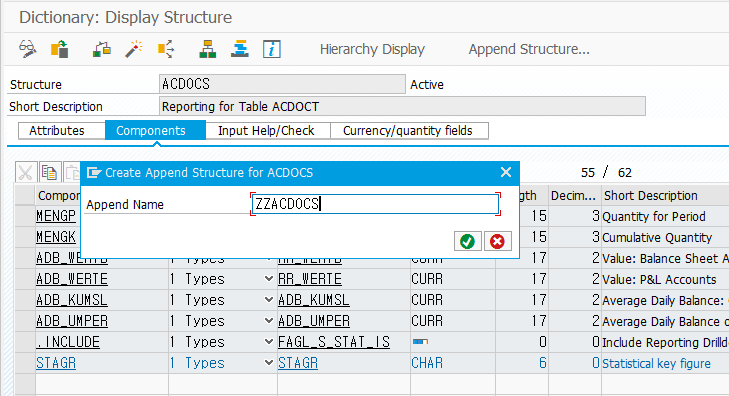Open the Types dropdown in the ADB_WERTE row

pyautogui.click(x=268, y=279)
